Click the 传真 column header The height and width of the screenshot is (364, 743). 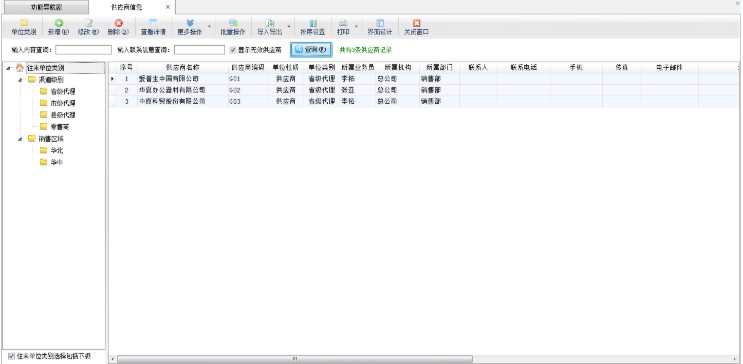(x=622, y=68)
